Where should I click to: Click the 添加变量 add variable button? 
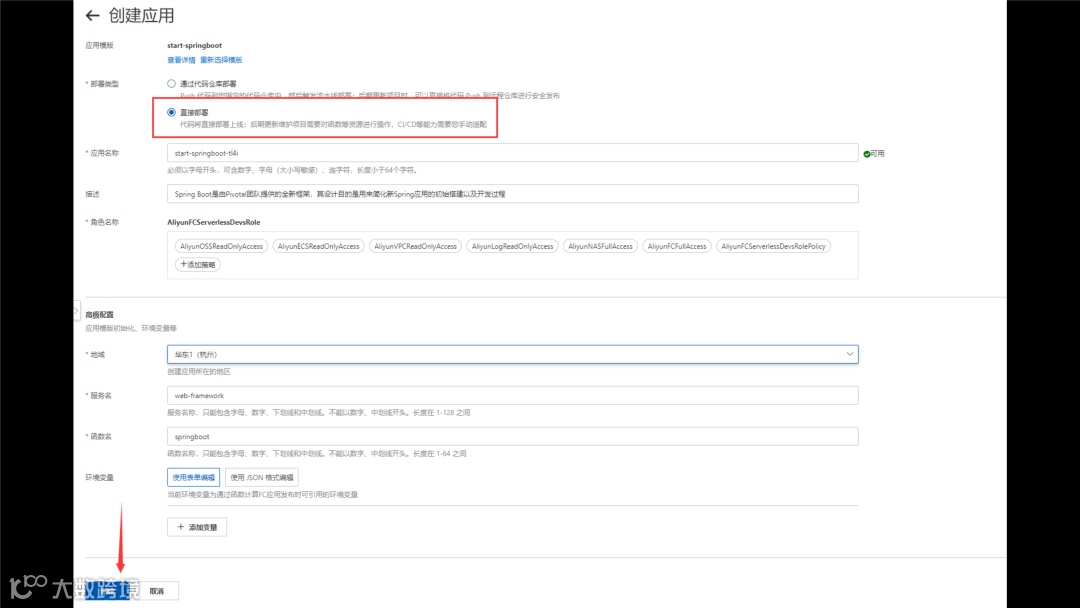click(x=197, y=527)
